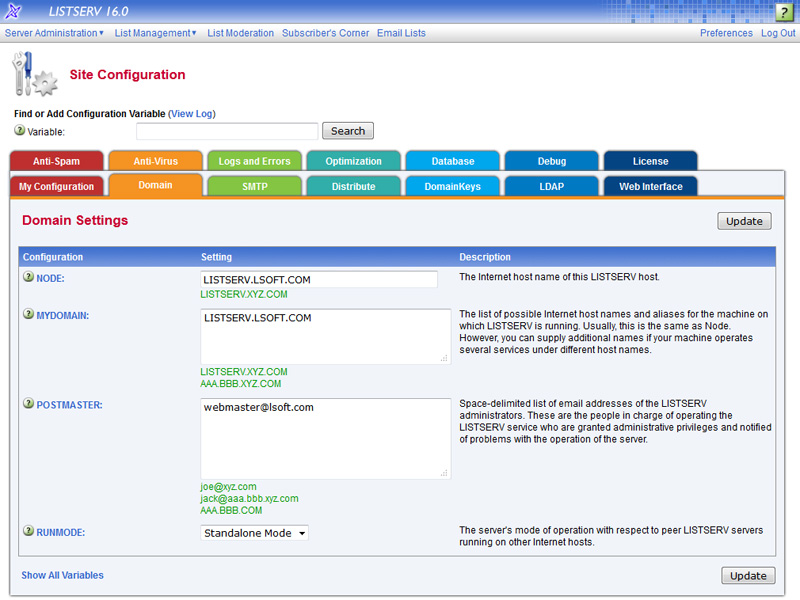The image size is (800, 600).
Task: Click help icon beside MYDOMAIN setting
Action: pyautogui.click(x=29, y=314)
